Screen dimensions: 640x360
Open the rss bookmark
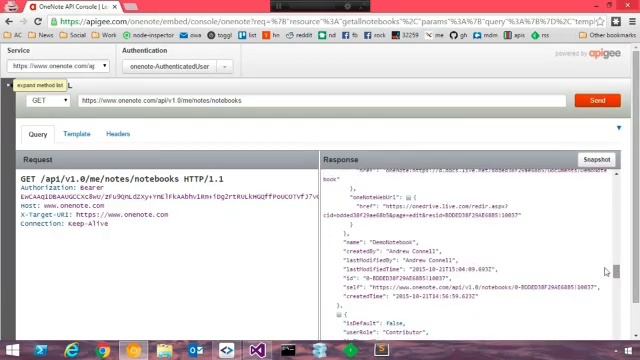[540, 36]
